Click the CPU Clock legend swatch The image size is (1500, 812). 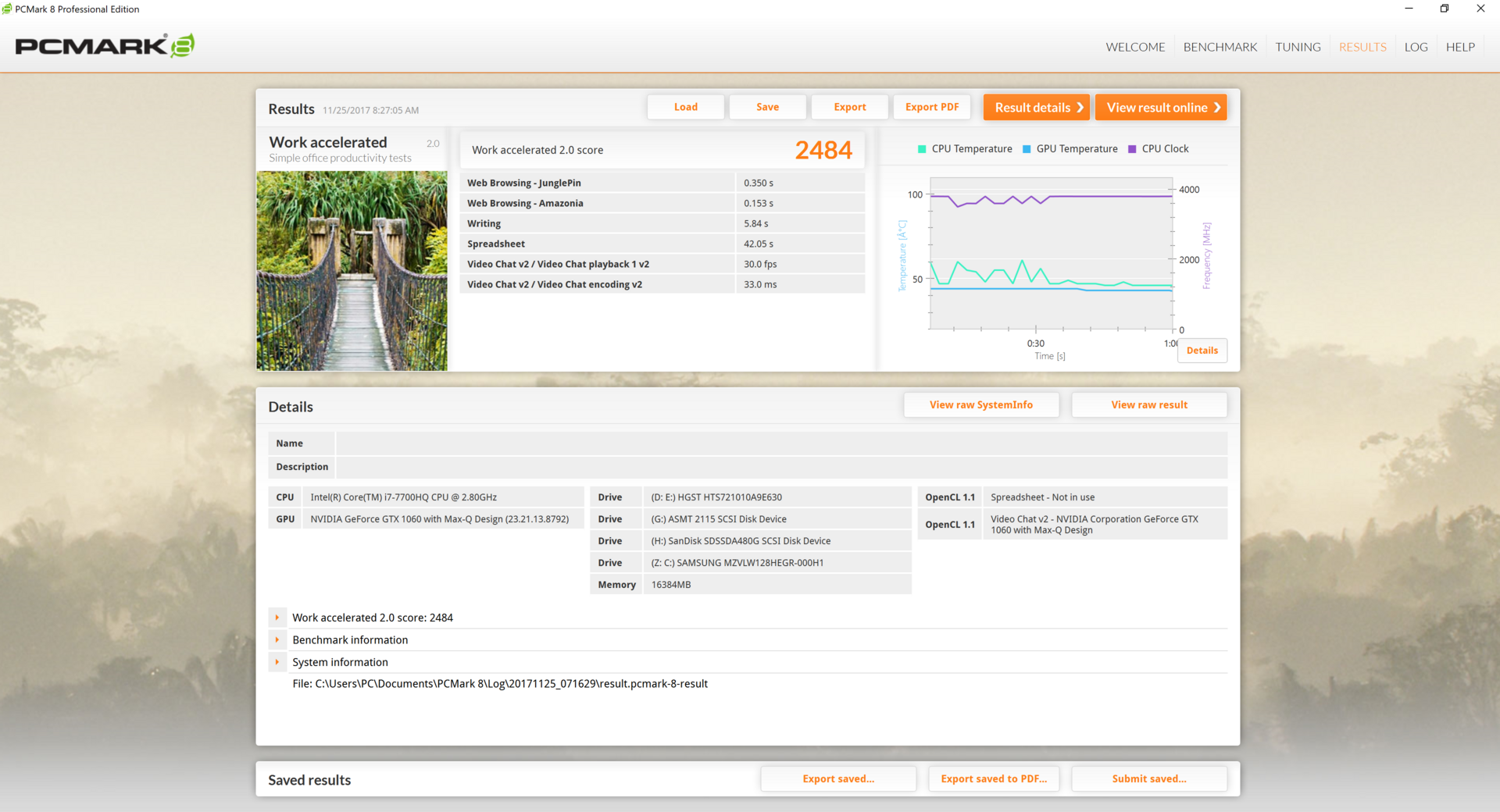click(1132, 149)
